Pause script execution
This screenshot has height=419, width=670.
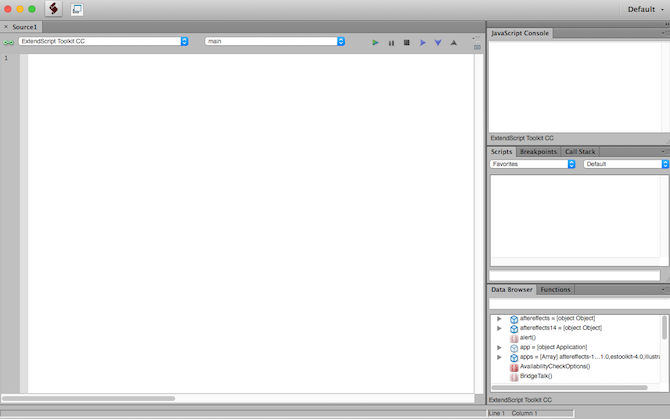pyautogui.click(x=391, y=43)
